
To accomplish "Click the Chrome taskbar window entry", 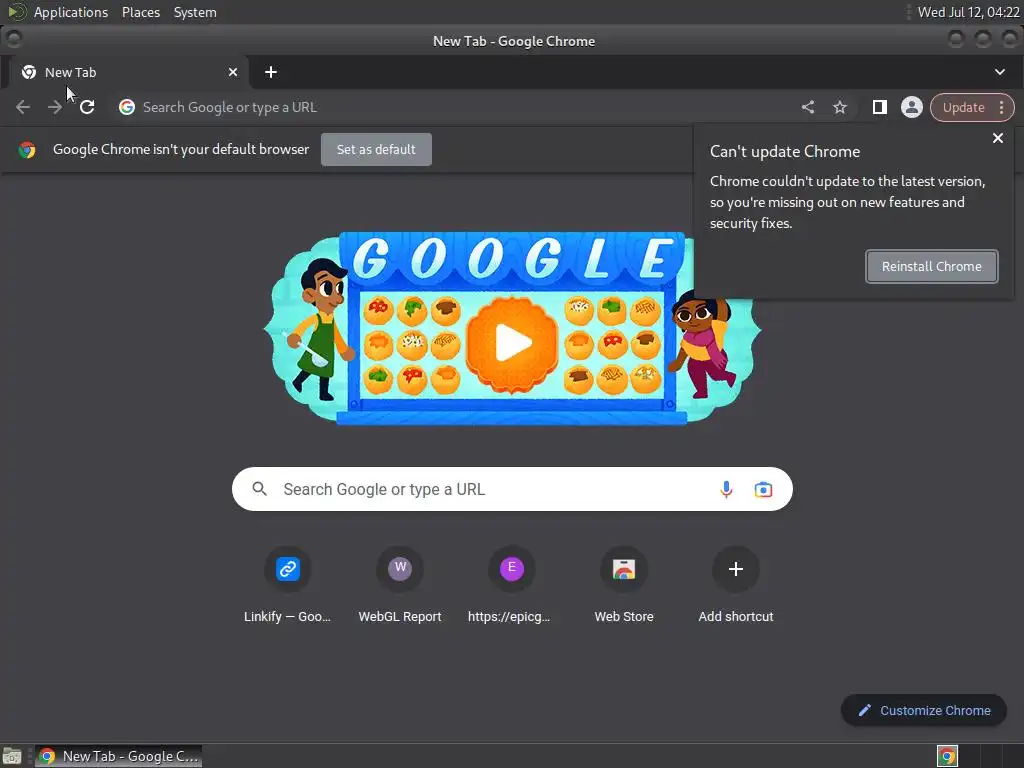I will (x=118, y=756).
